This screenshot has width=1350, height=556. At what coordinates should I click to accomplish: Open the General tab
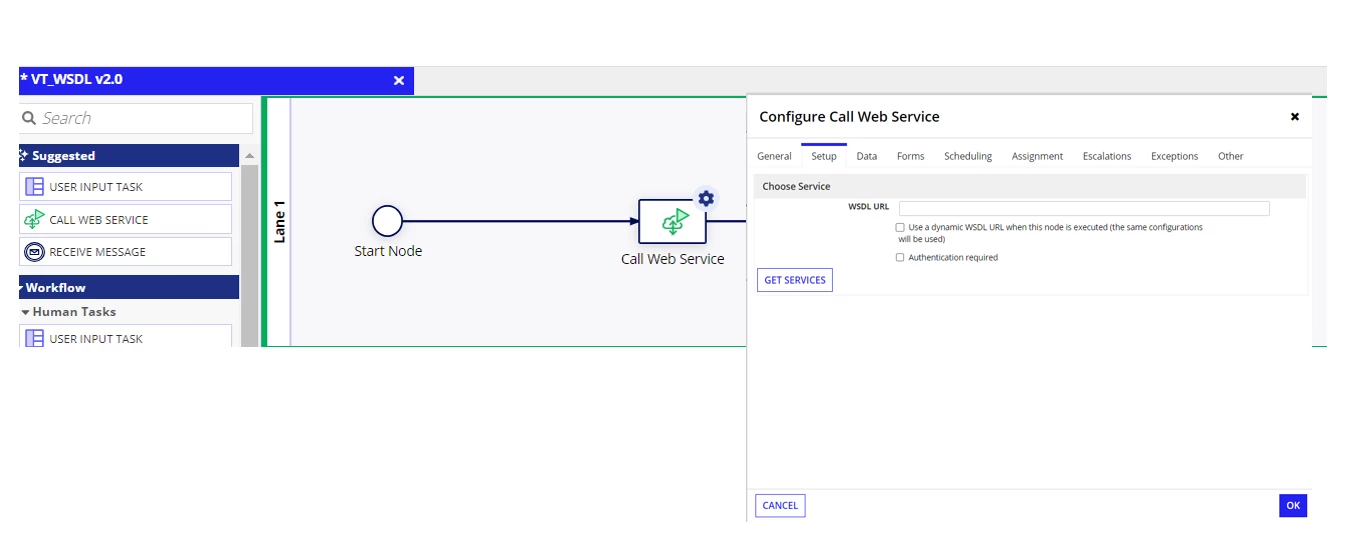click(x=774, y=156)
